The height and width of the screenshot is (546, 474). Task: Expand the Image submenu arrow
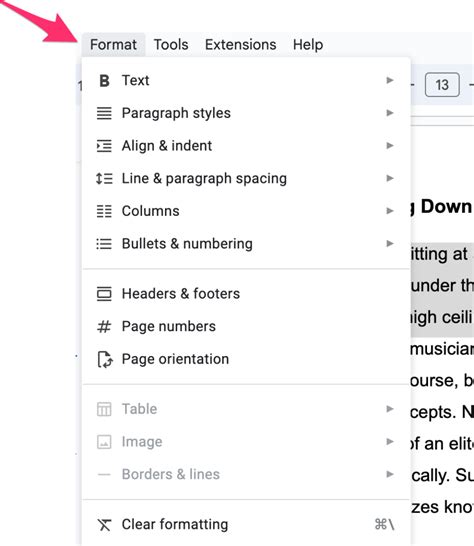(390, 442)
